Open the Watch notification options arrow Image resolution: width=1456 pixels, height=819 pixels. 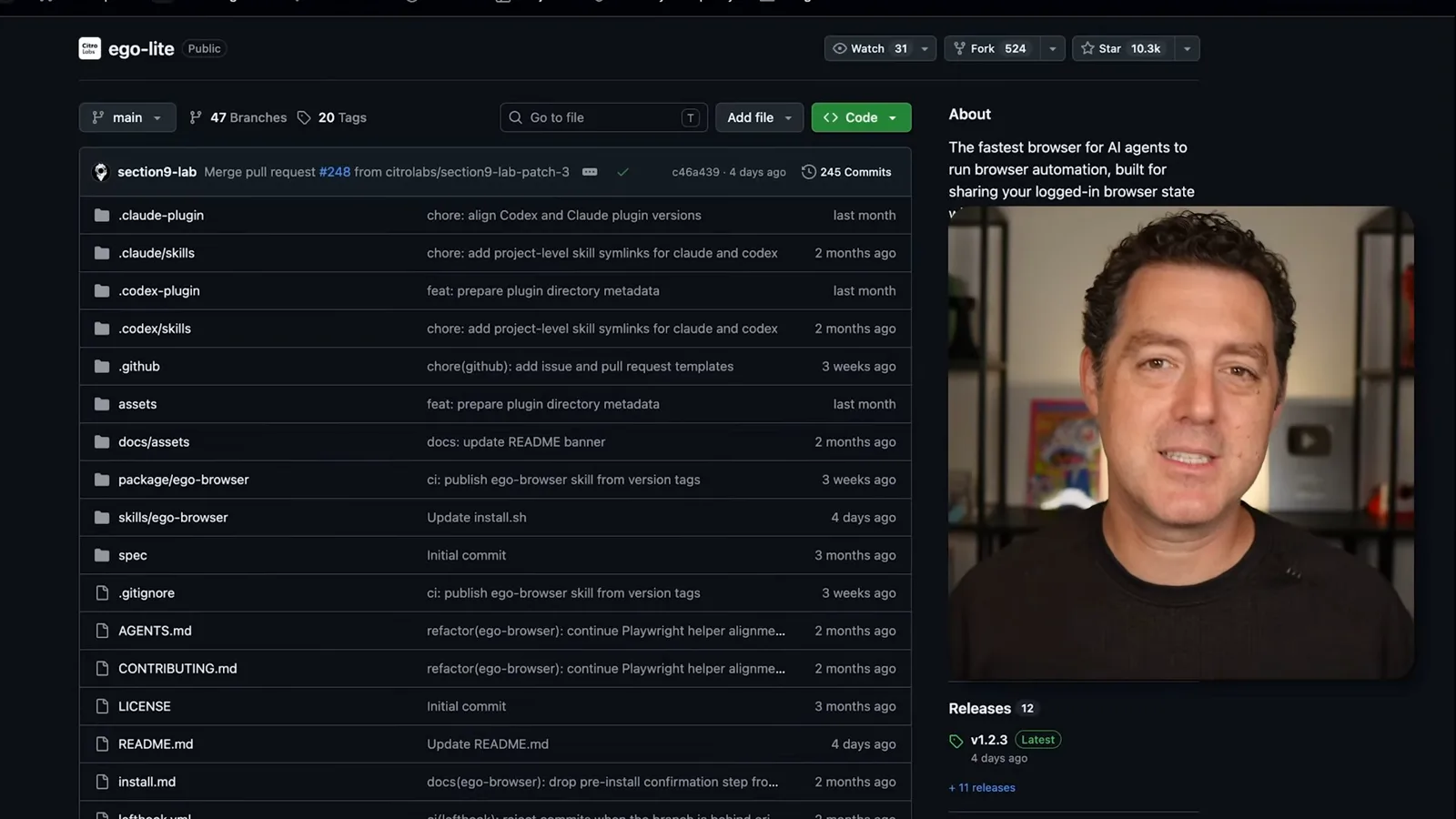click(x=925, y=48)
